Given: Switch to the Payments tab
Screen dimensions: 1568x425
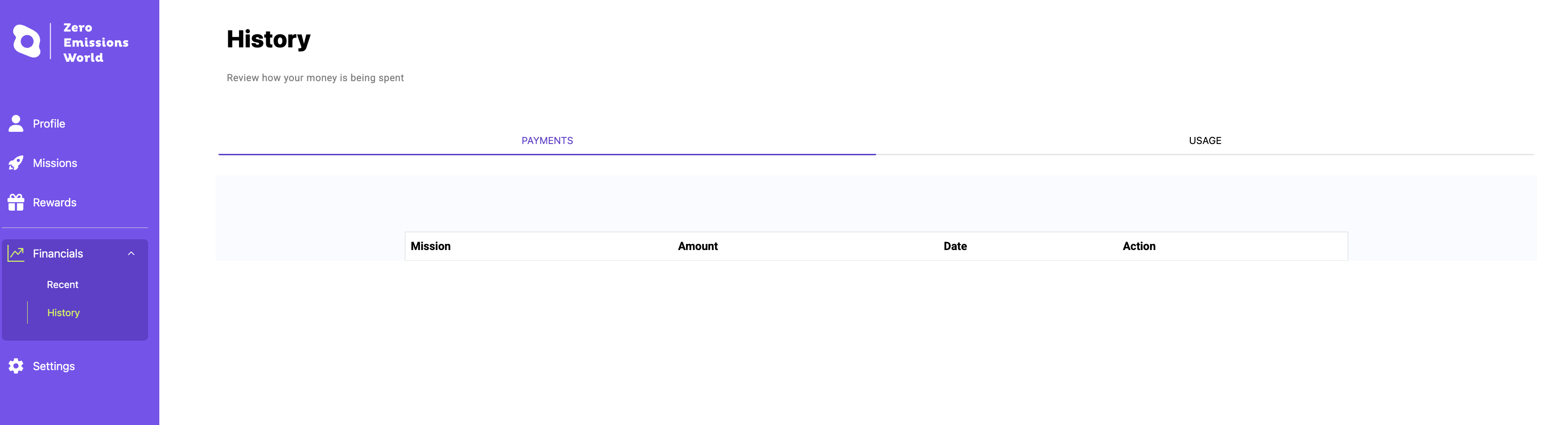Looking at the screenshot, I should (546, 141).
